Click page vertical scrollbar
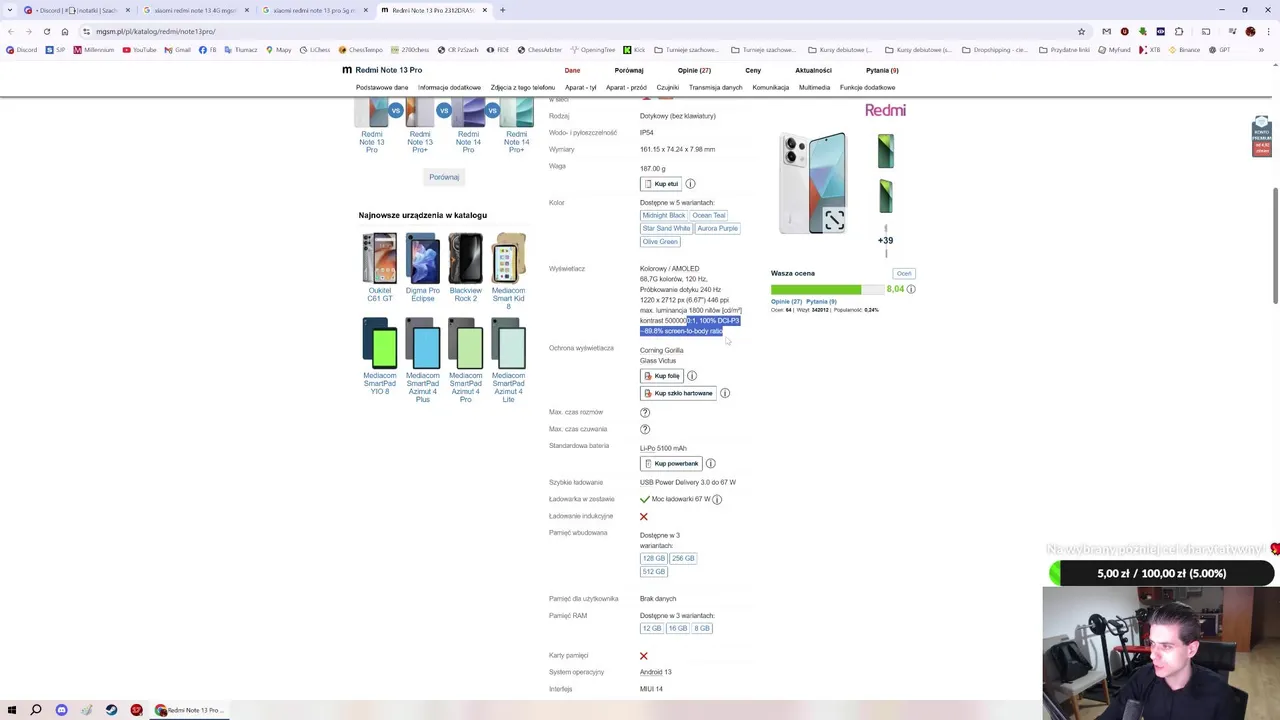This screenshot has width=1280, height=720. (x=1275, y=245)
